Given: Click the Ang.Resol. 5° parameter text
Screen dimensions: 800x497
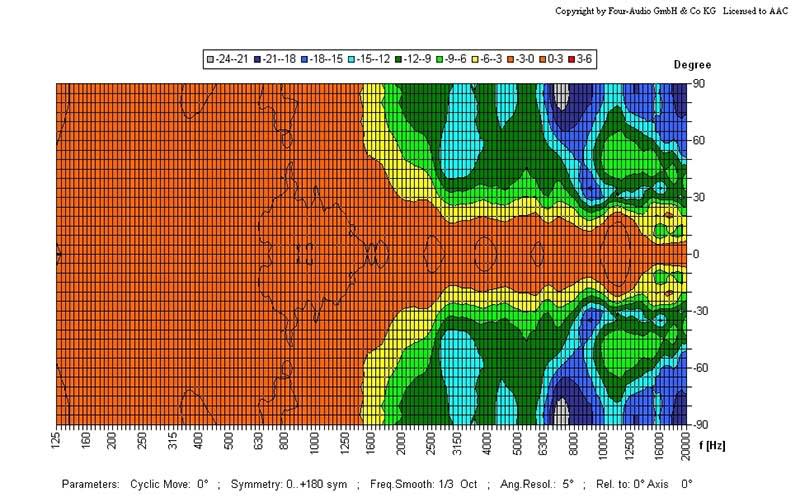Looking at the screenshot, I should [x=535, y=484].
